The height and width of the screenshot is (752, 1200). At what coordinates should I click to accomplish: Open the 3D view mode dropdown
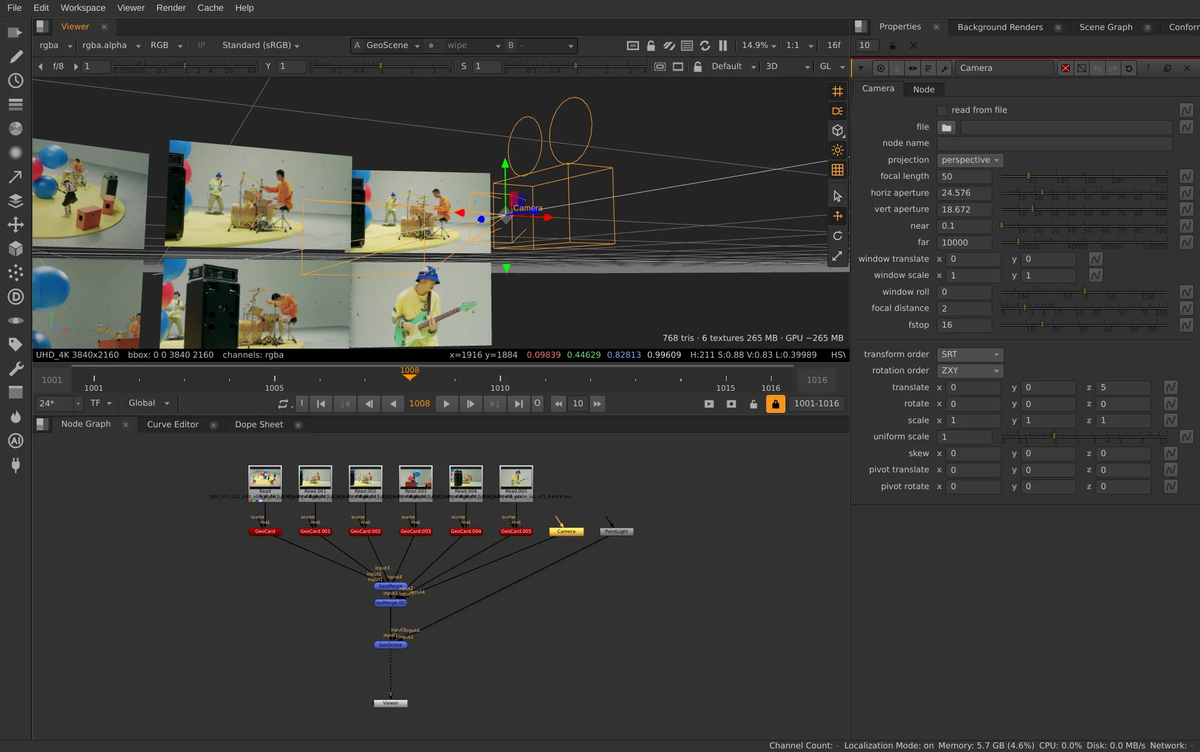coord(785,66)
